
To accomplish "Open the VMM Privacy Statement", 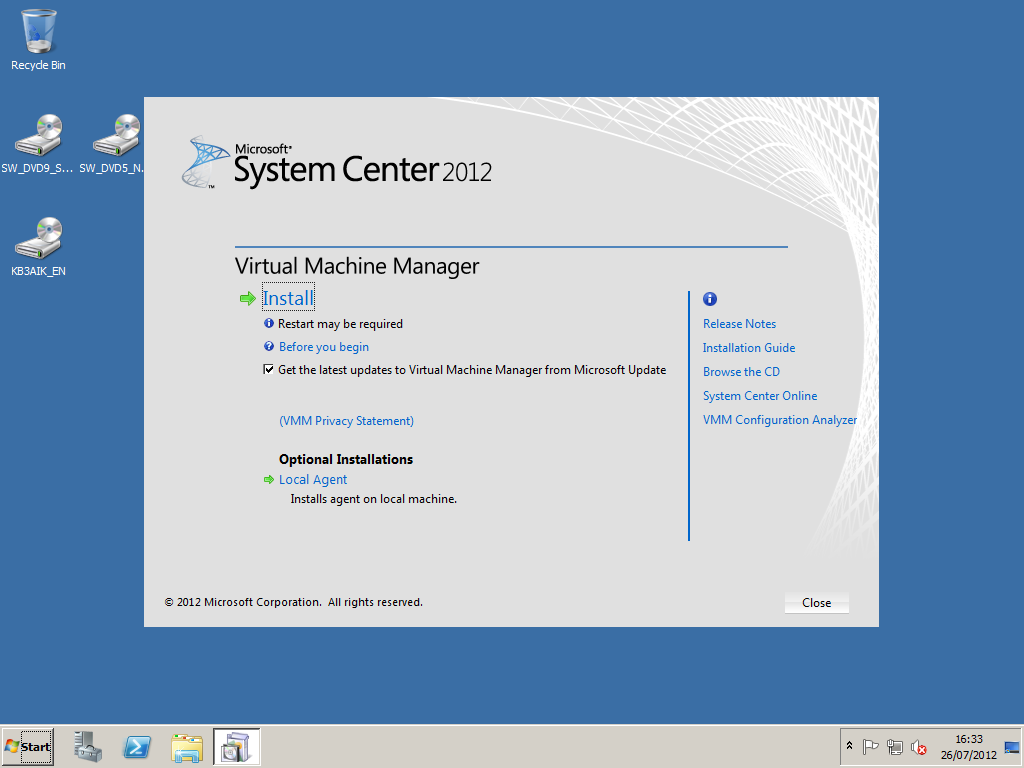I will 346,421.
